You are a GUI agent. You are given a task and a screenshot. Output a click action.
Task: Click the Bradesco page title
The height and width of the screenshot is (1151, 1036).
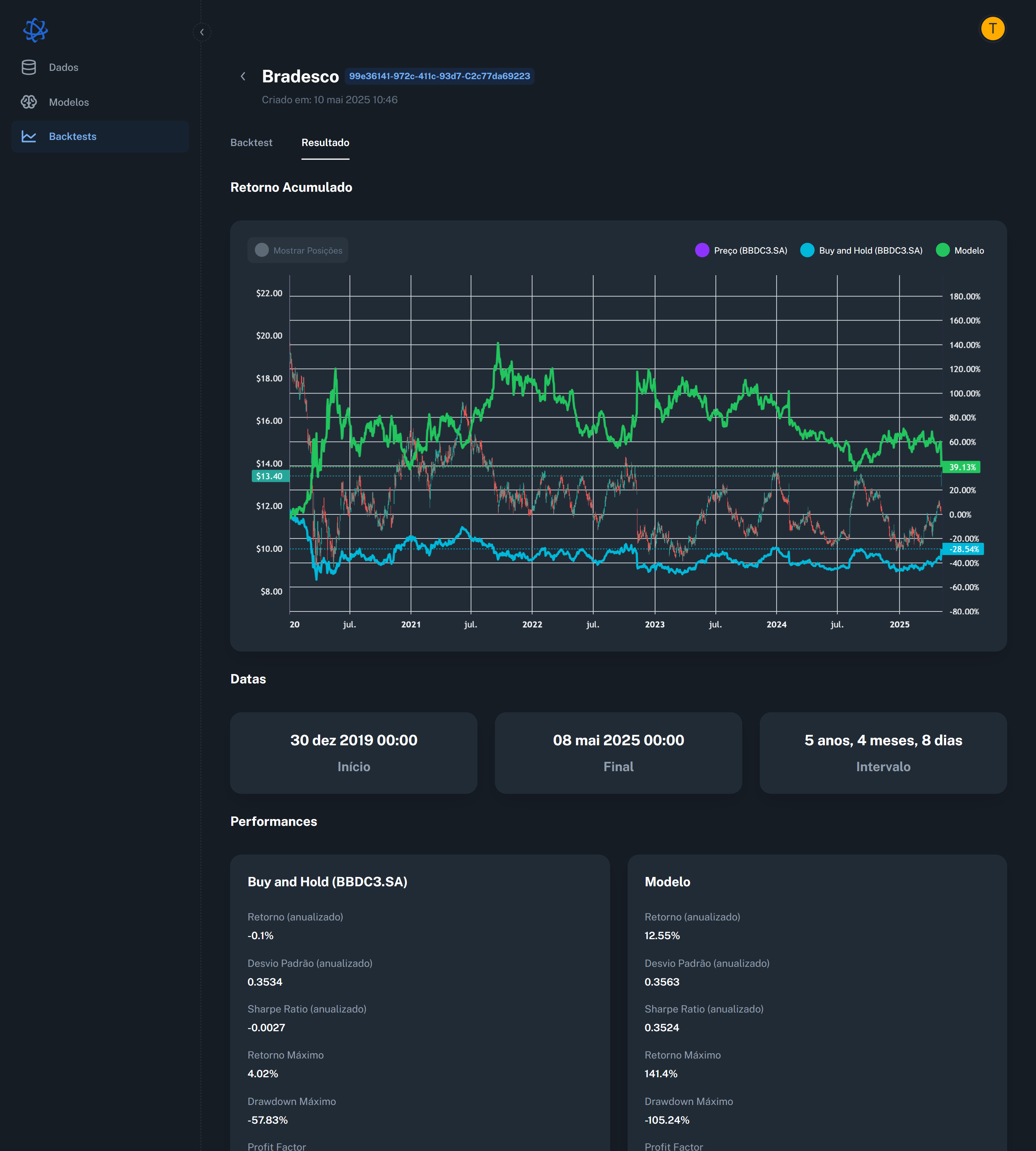click(x=300, y=76)
